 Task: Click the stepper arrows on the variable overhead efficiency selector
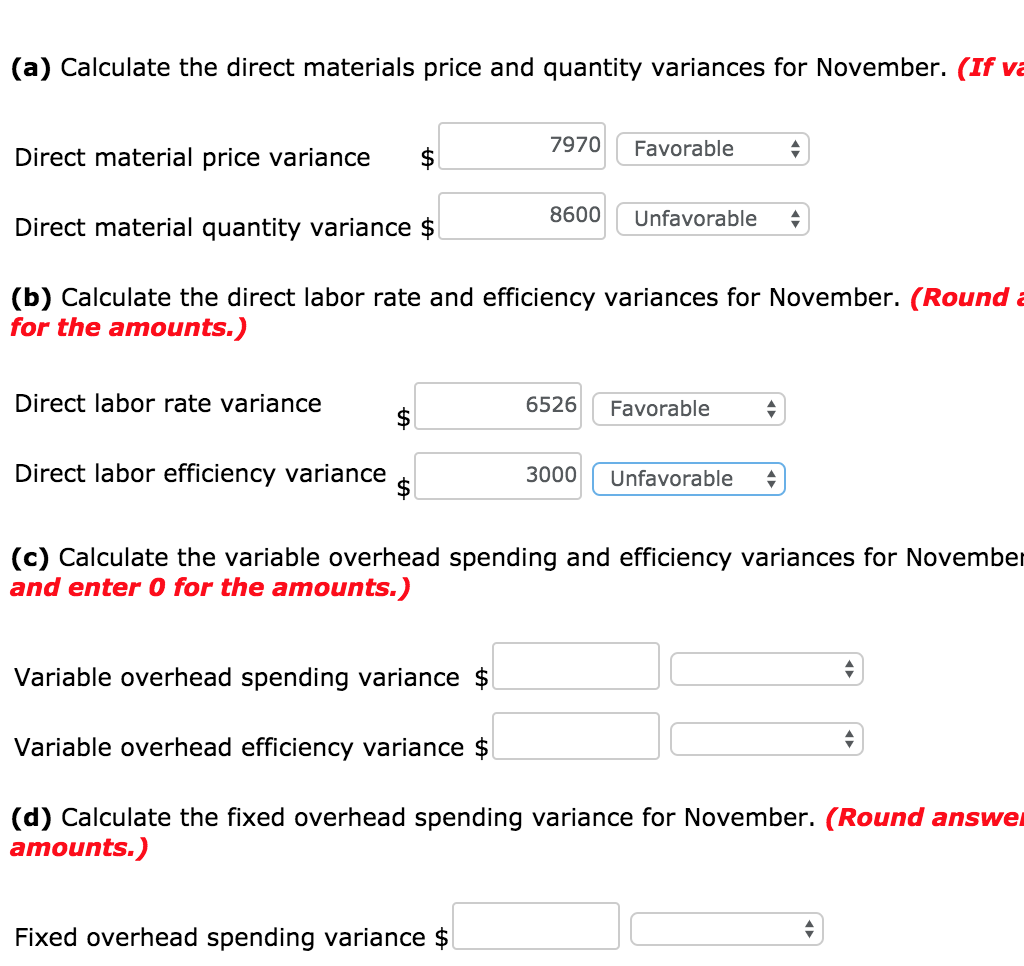849,738
